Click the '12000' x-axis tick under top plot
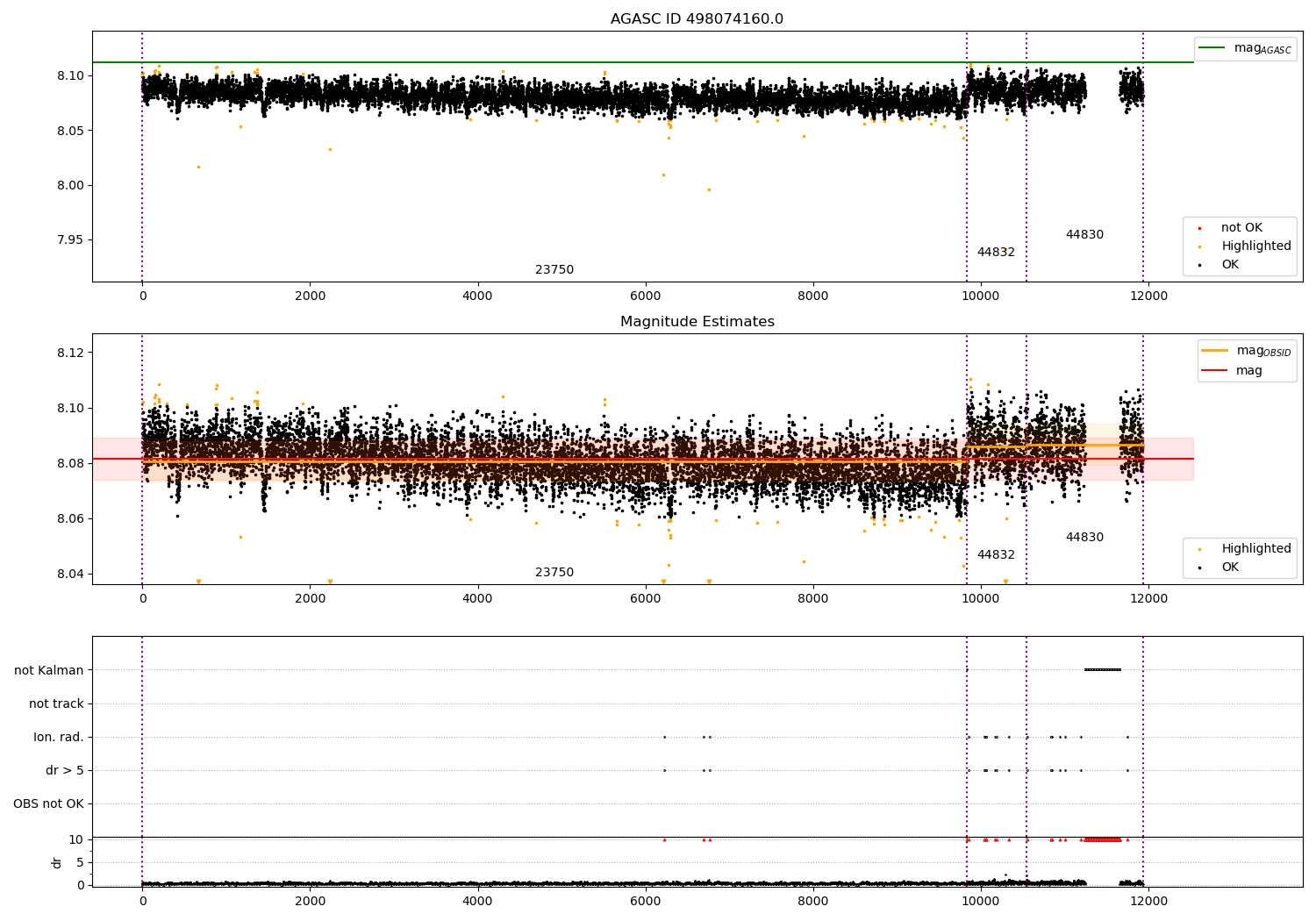 (1148, 296)
